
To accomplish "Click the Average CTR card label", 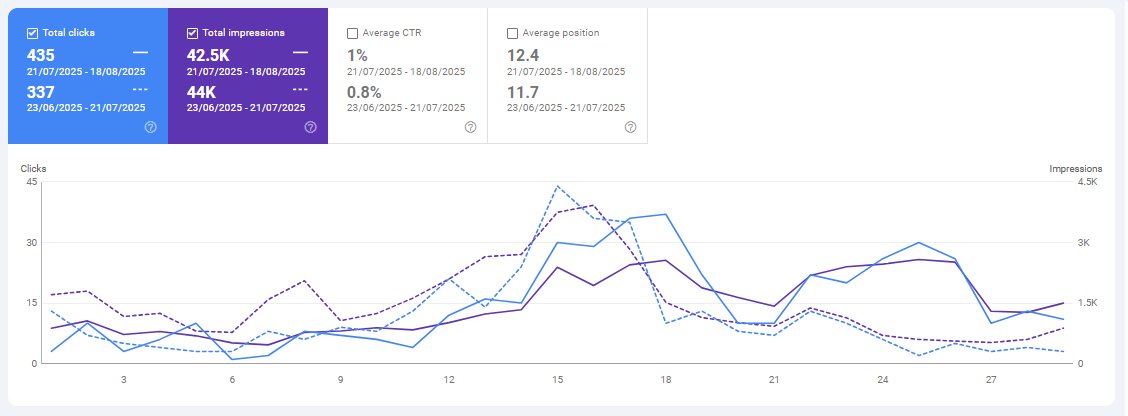I will point(392,33).
